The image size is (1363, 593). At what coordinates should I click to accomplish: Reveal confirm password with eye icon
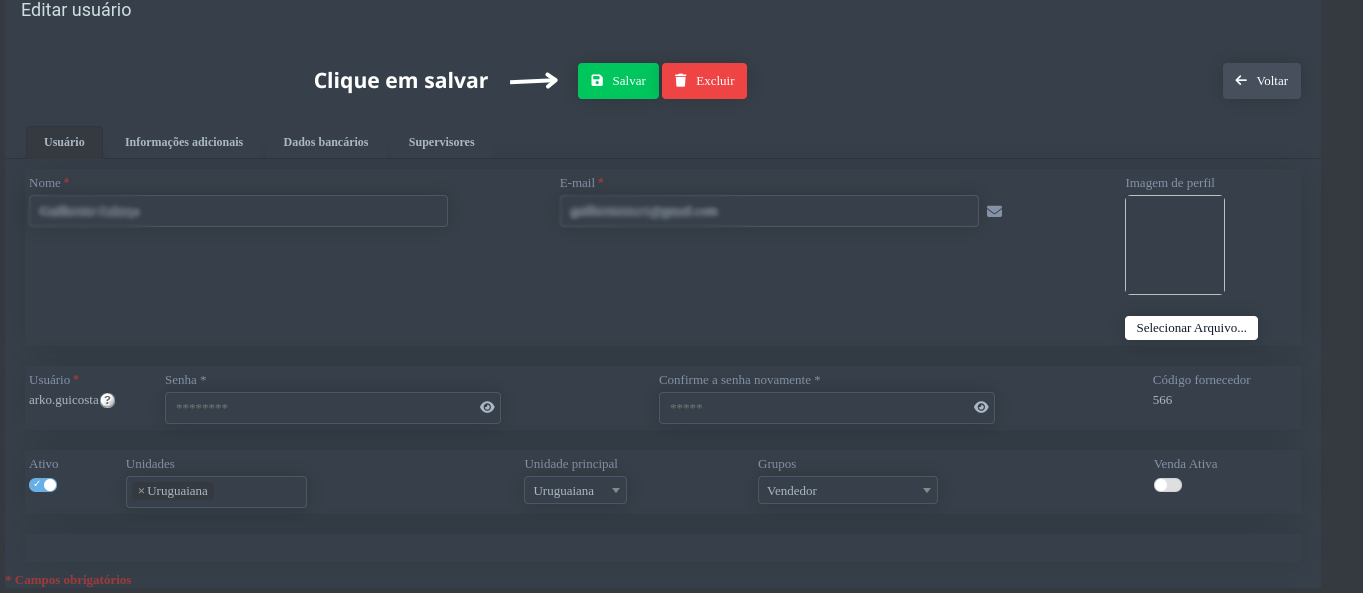981,407
